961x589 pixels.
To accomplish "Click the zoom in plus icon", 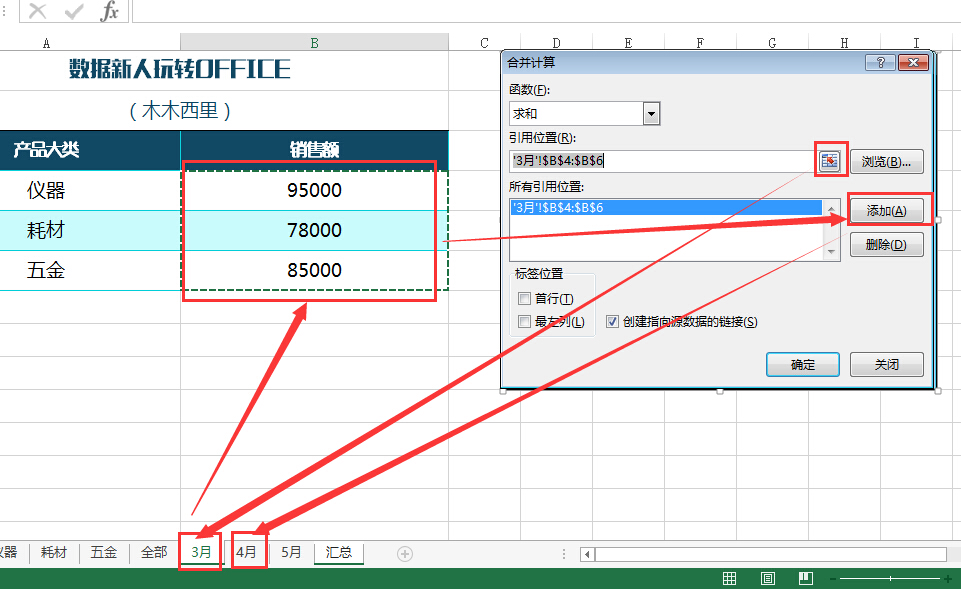I will (x=948, y=579).
